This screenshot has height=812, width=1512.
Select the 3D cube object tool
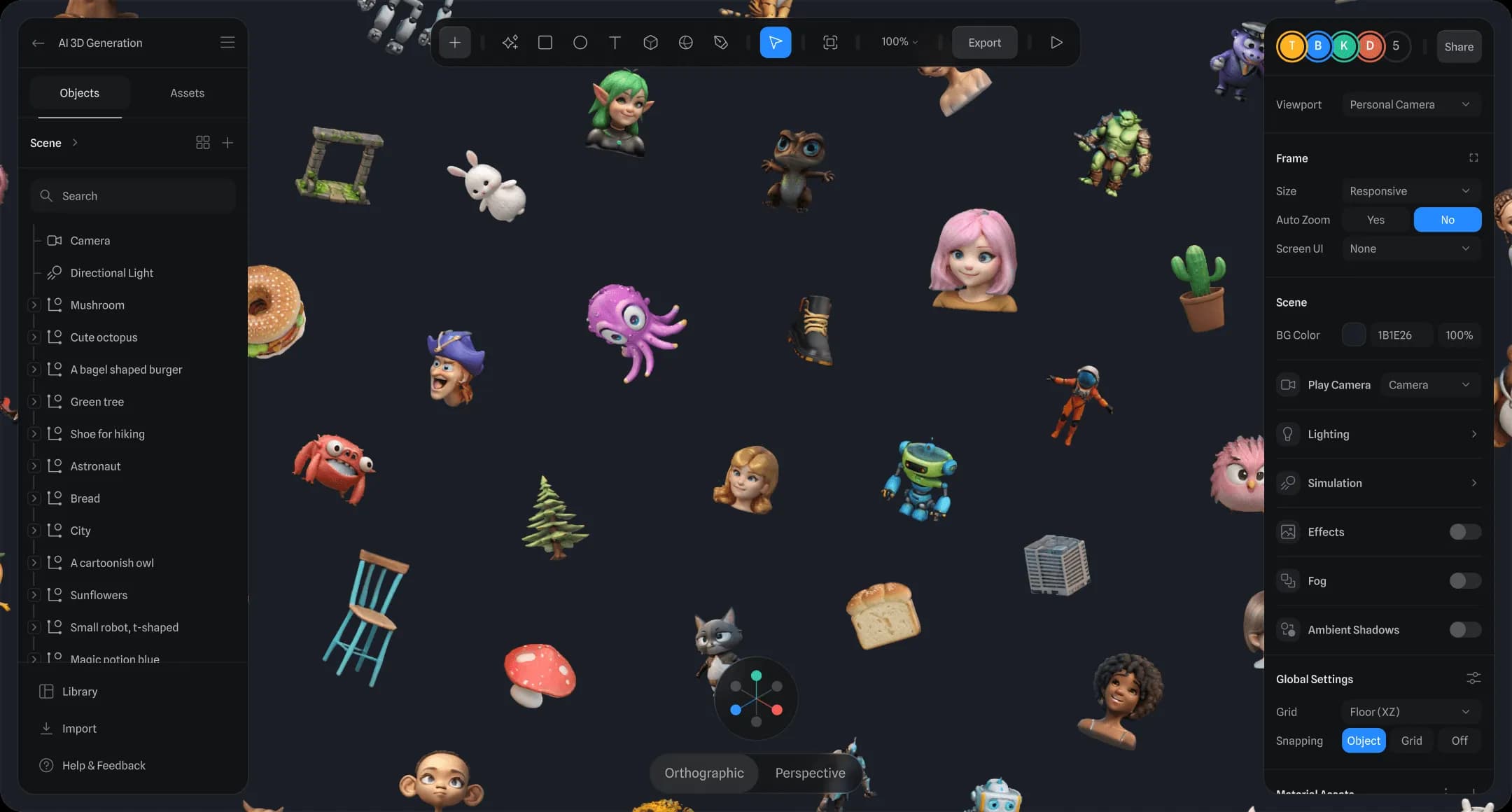click(x=650, y=43)
